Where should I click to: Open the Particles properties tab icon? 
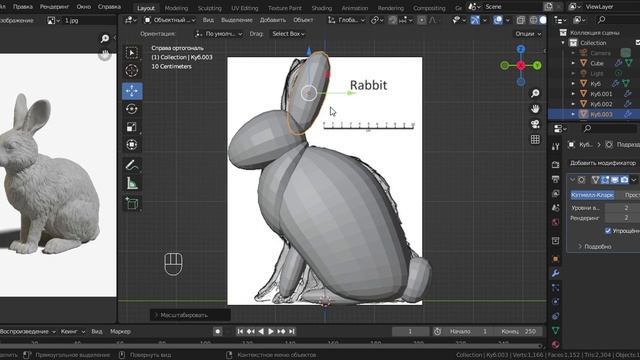pos(556,288)
